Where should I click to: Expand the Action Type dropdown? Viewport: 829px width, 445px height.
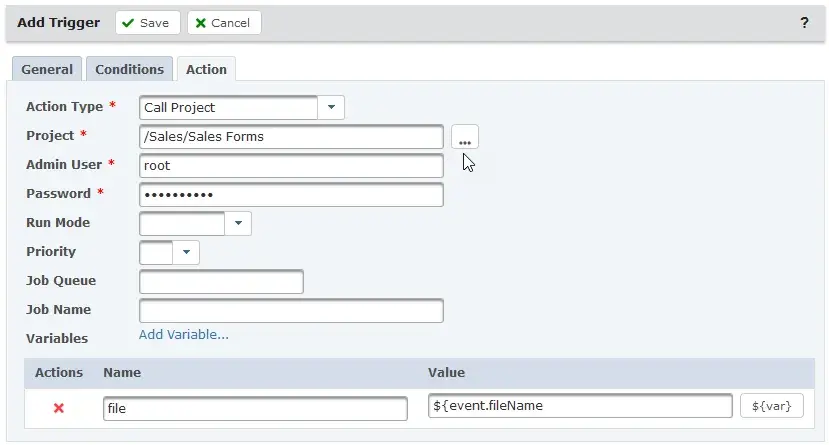331,107
